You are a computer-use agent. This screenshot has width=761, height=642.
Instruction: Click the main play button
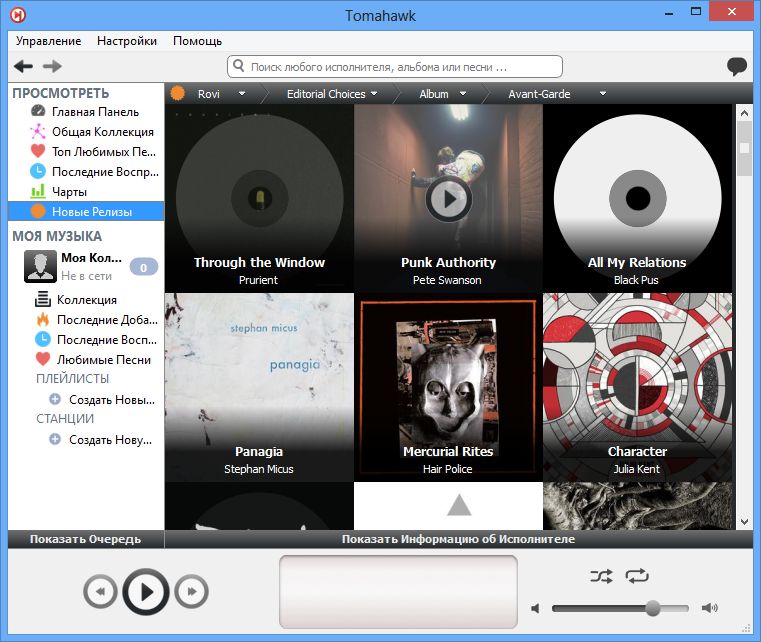[x=146, y=592]
